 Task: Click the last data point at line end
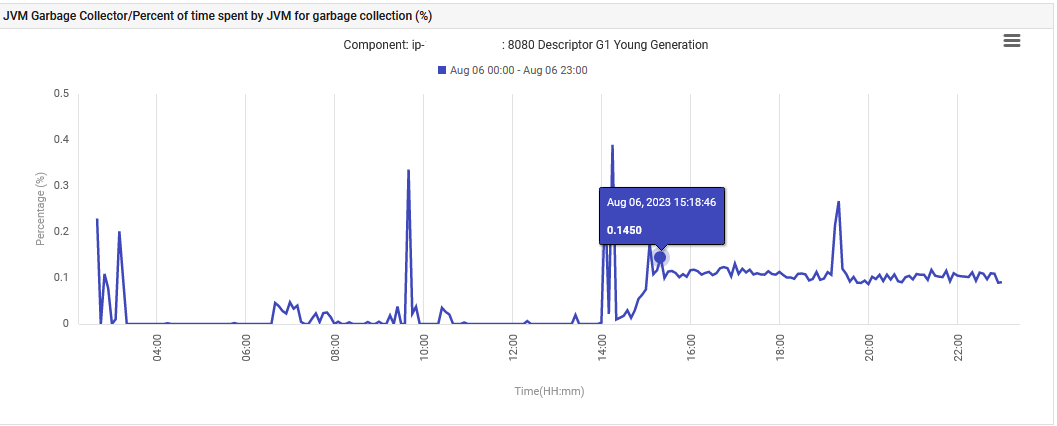coord(1001,282)
